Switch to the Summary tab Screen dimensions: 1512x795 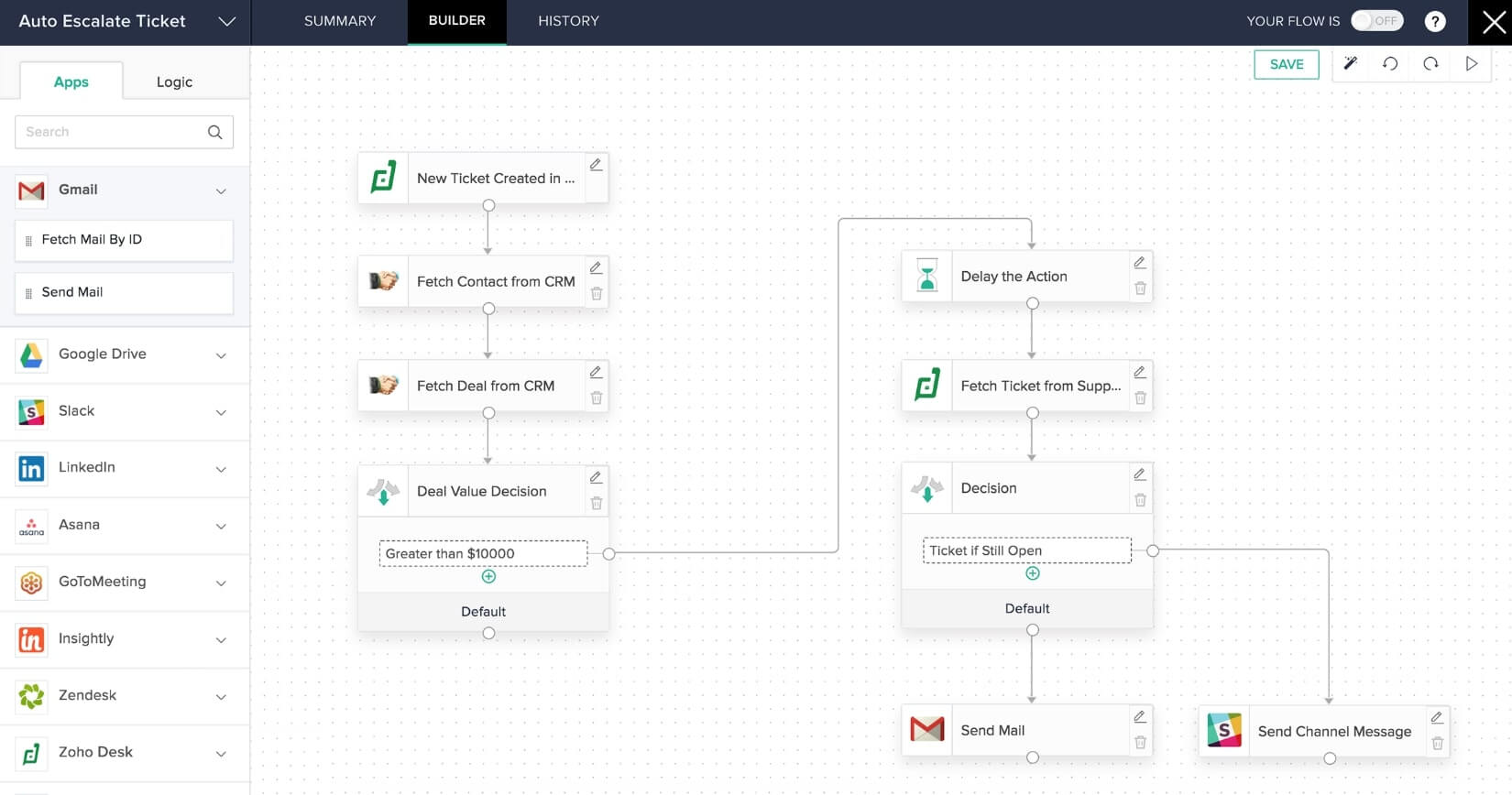[340, 21]
